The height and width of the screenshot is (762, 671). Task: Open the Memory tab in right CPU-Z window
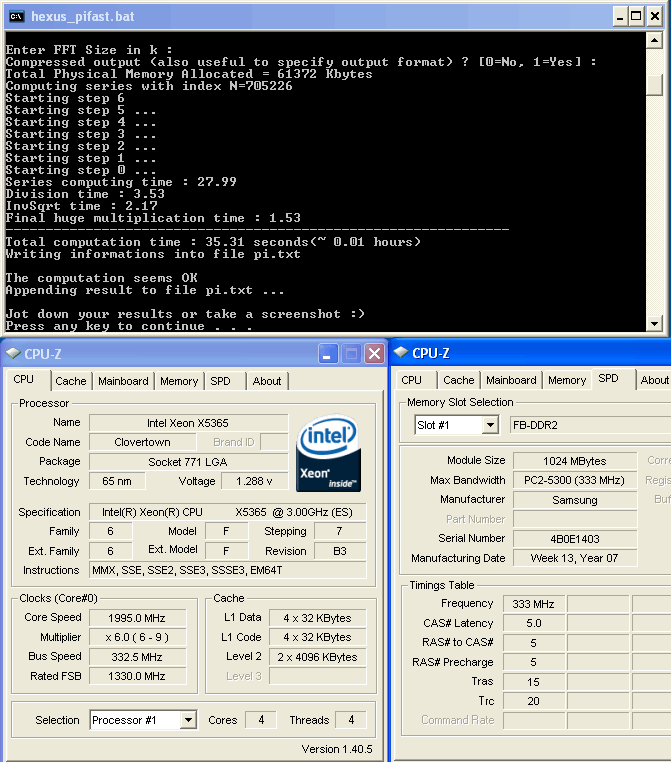(x=567, y=380)
